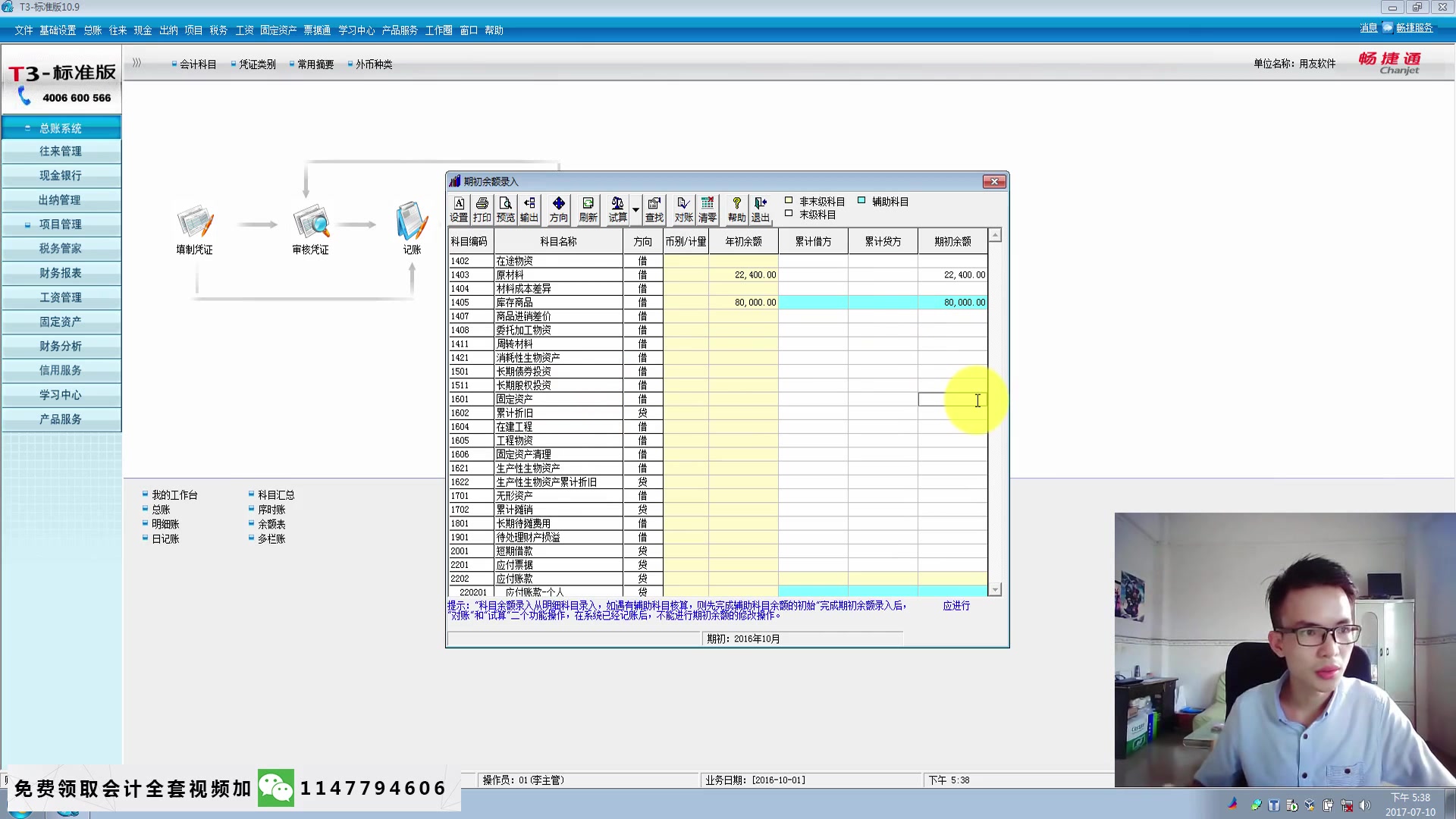The height and width of the screenshot is (819, 1456).
Task: Click the 对账 reconcile icon
Action: point(683,209)
